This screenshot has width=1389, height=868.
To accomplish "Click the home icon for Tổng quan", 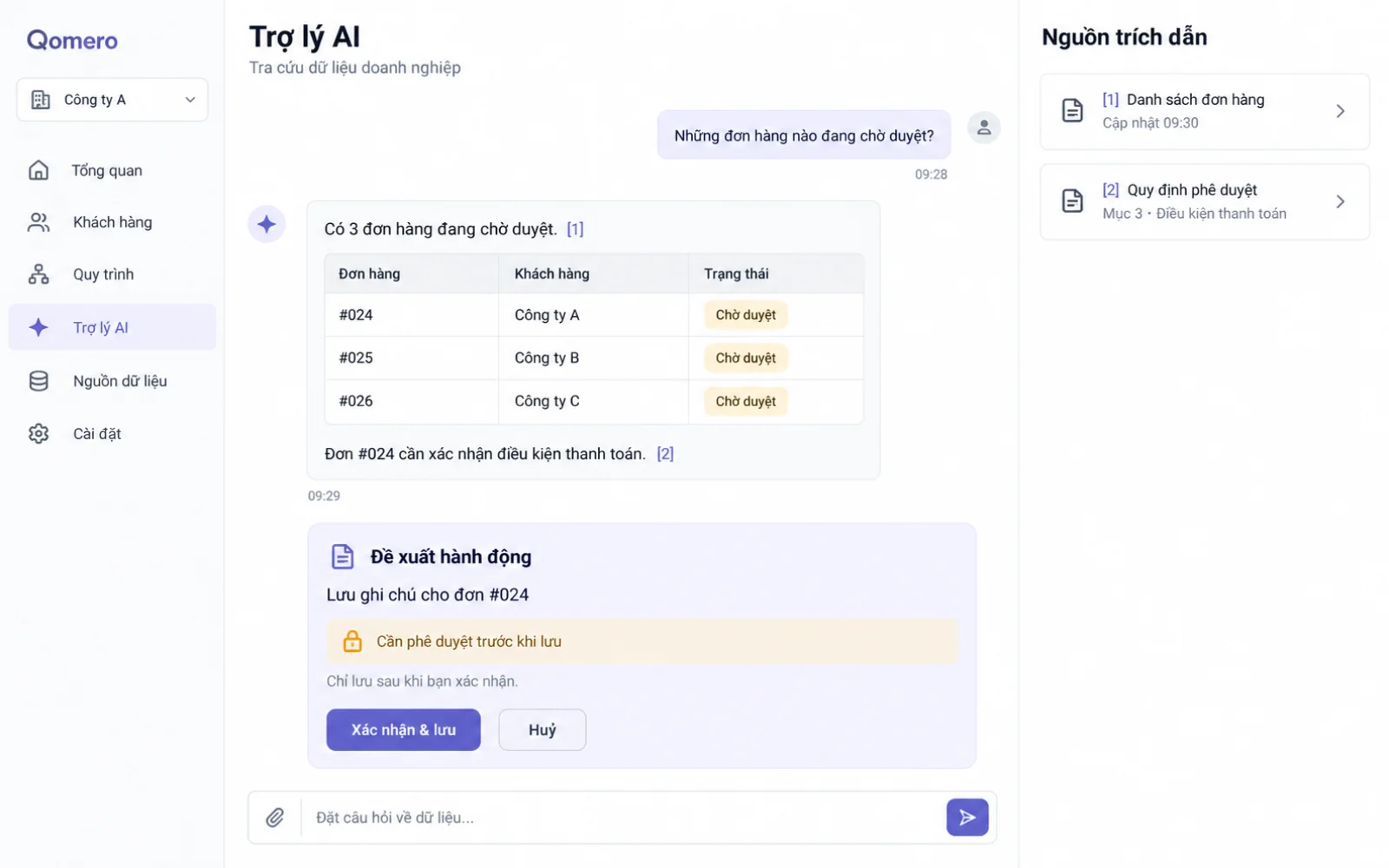I will click(x=38, y=170).
